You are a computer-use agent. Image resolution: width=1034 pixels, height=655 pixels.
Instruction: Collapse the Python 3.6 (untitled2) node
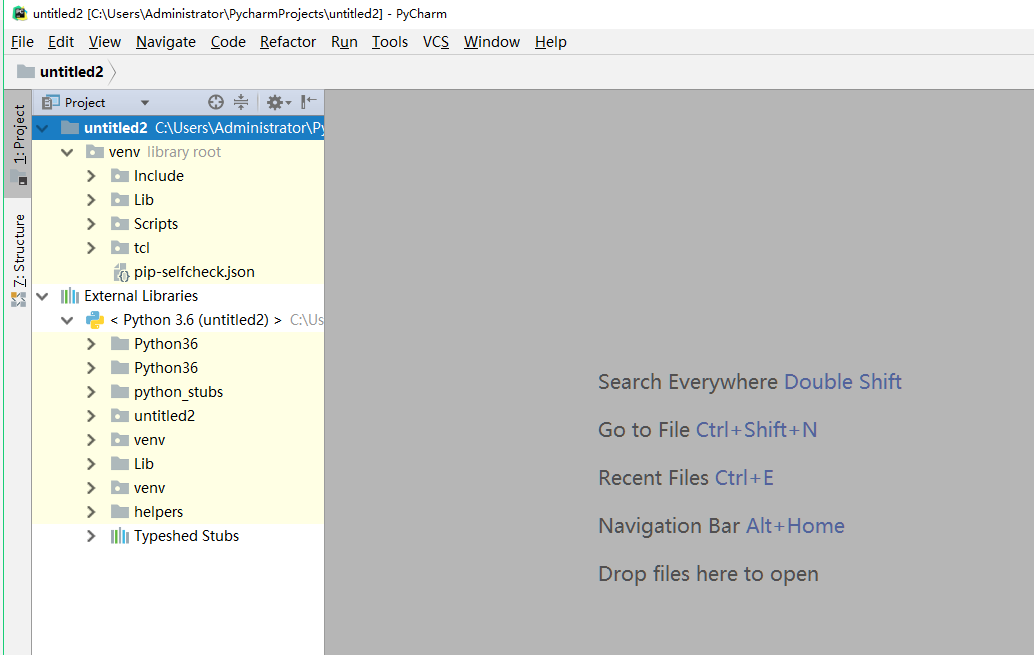67,321
